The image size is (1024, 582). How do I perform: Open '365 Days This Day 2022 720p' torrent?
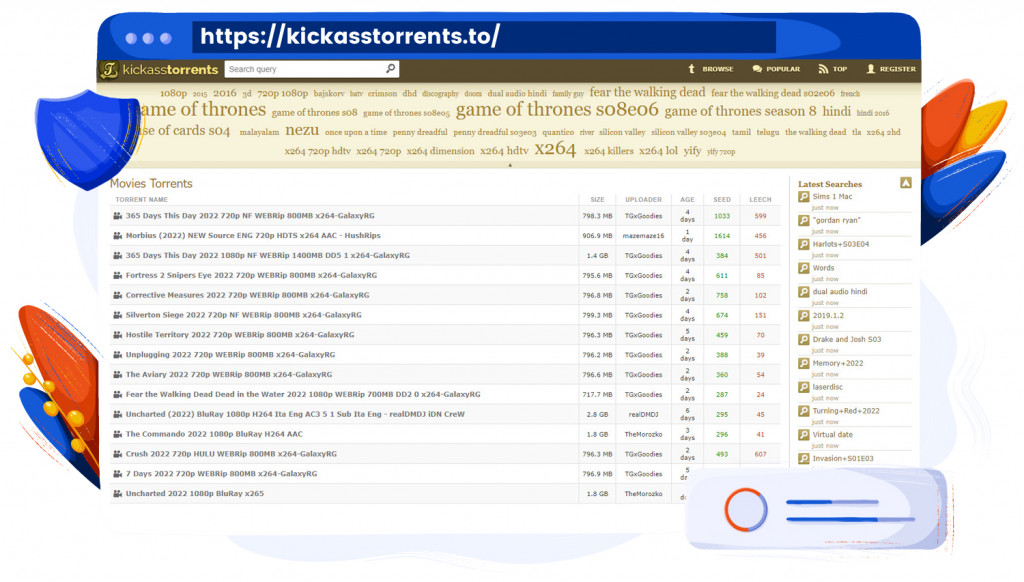[250, 216]
